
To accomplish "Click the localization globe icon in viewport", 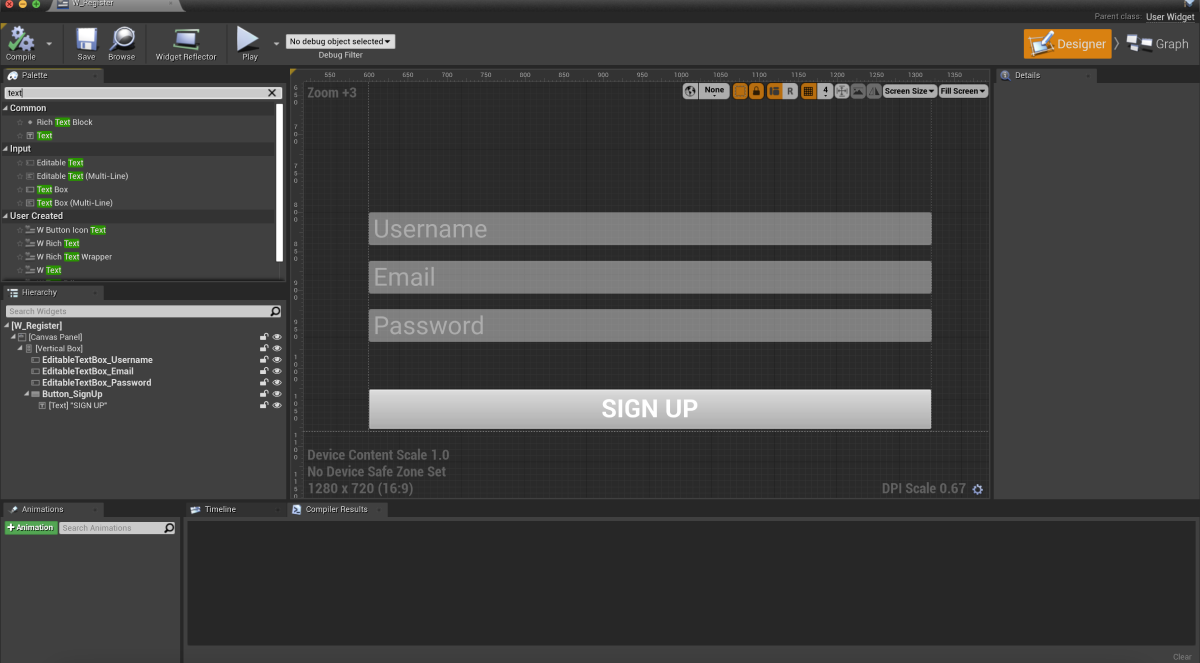I will [x=690, y=91].
